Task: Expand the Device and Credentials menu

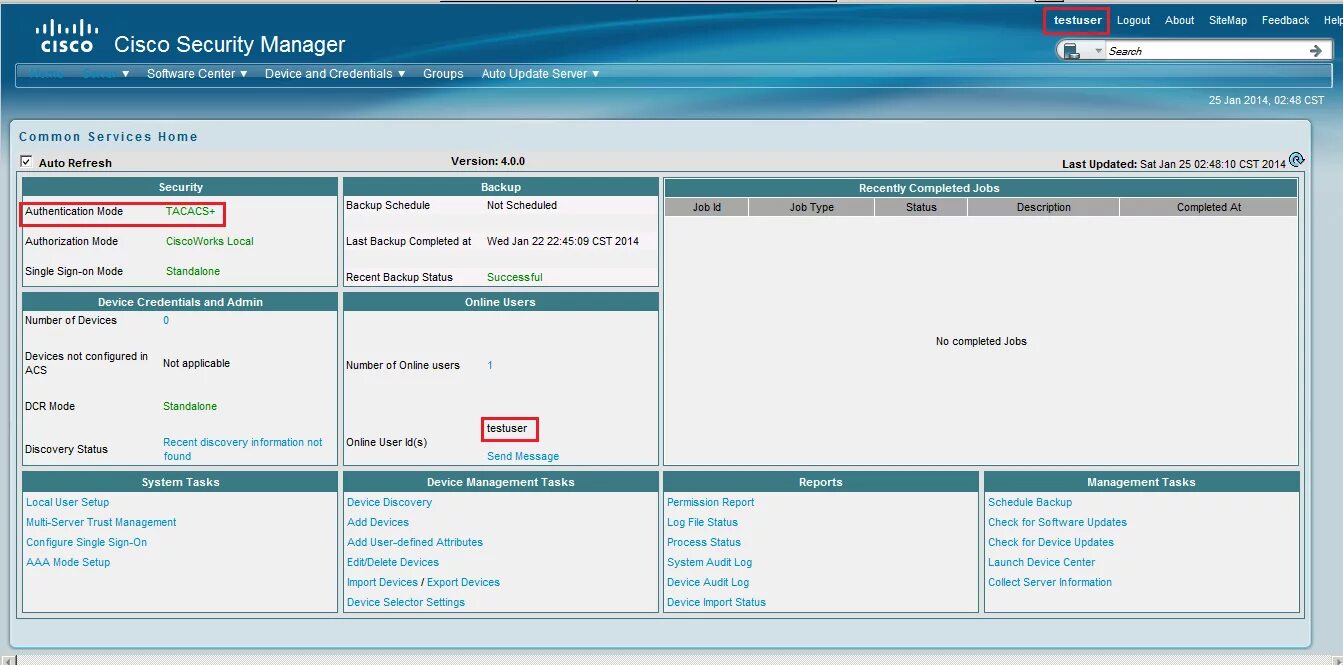Action: click(335, 73)
